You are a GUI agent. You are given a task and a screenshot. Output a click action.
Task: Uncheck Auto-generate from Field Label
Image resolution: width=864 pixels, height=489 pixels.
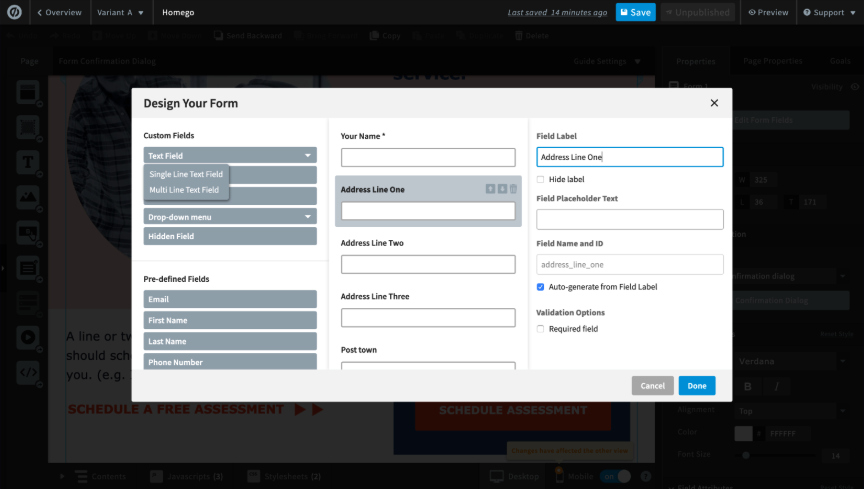[541, 287]
